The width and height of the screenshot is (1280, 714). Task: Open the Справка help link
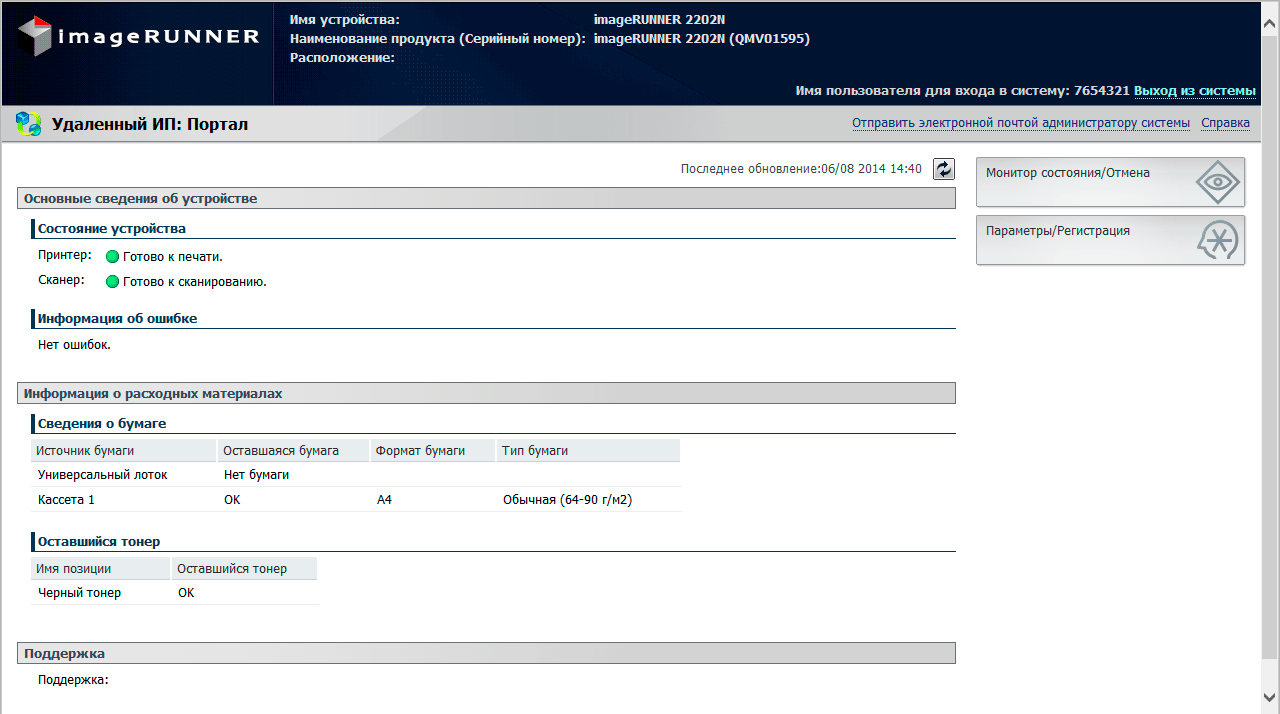point(1225,123)
